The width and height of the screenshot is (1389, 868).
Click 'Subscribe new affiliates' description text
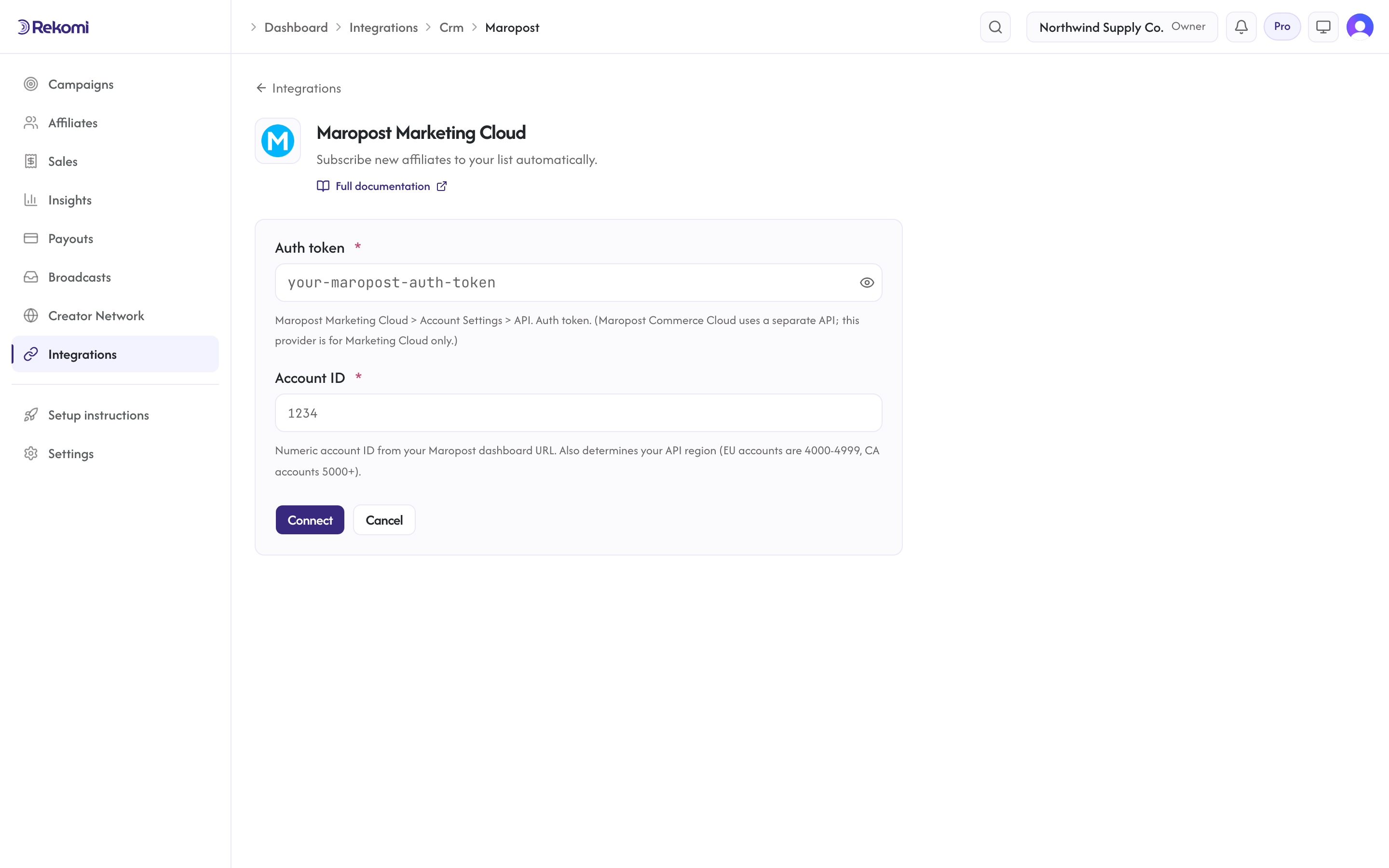(x=456, y=160)
